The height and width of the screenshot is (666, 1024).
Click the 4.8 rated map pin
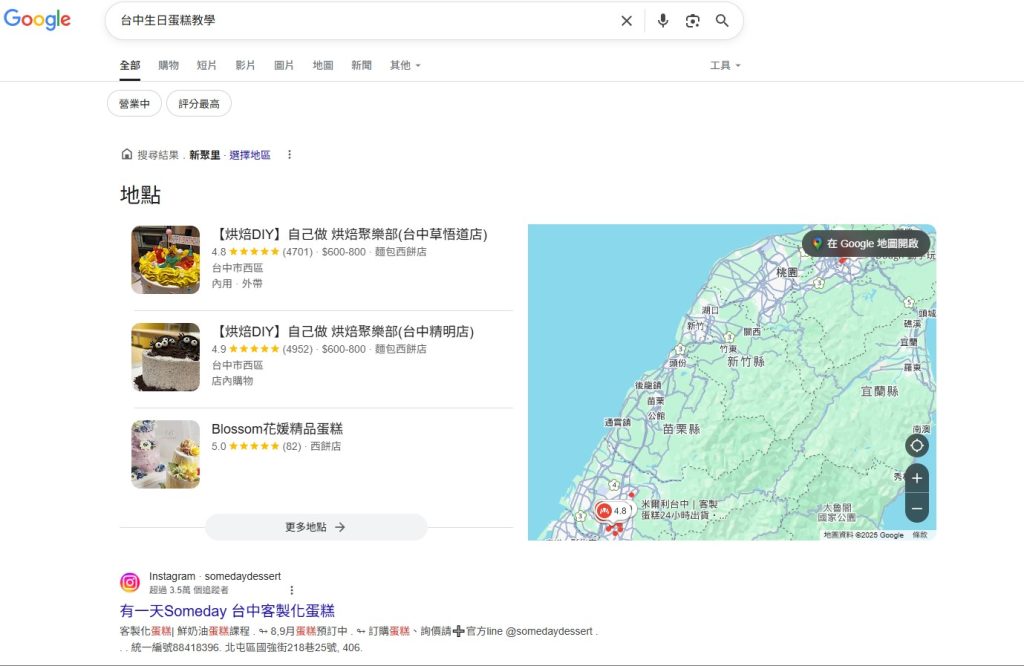pos(613,511)
